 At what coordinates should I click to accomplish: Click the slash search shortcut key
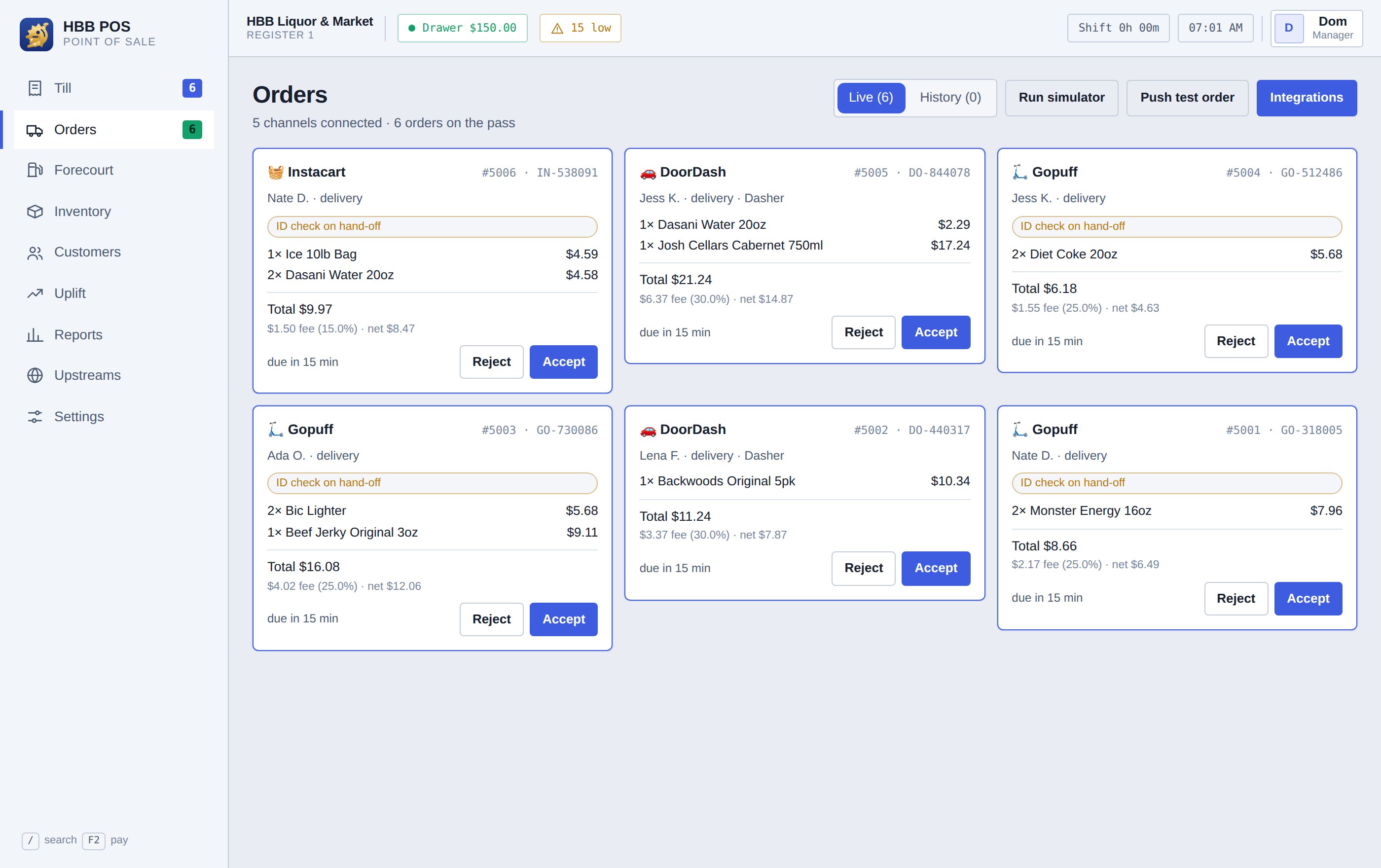(31, 840)
